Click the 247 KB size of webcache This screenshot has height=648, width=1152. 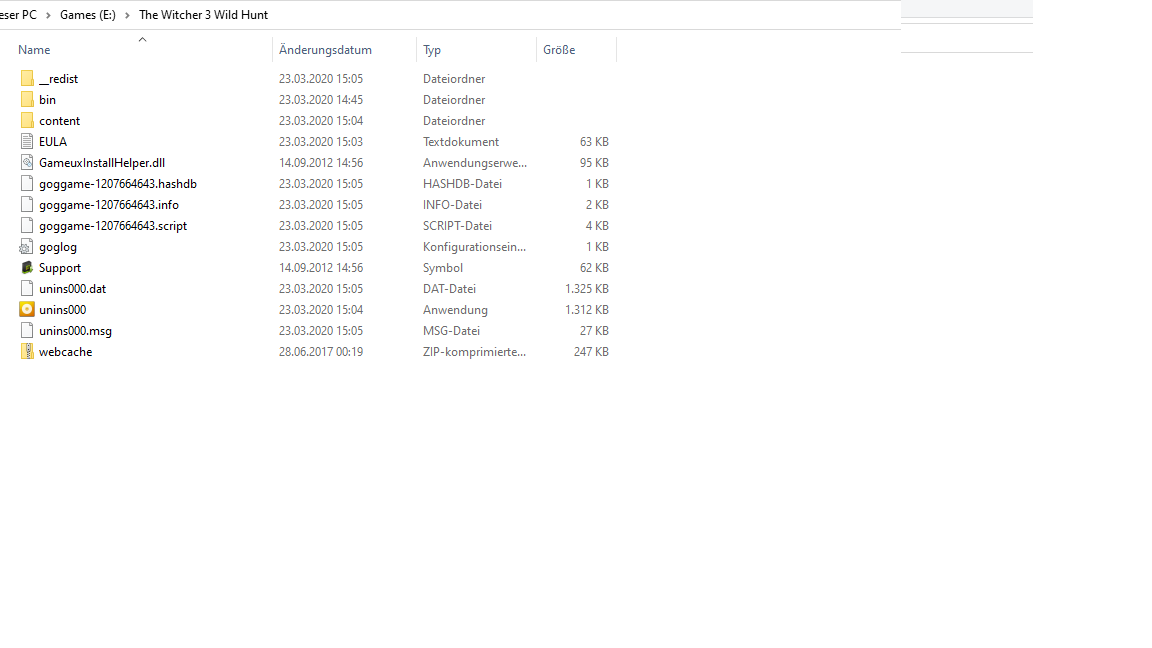click(591, 352)
